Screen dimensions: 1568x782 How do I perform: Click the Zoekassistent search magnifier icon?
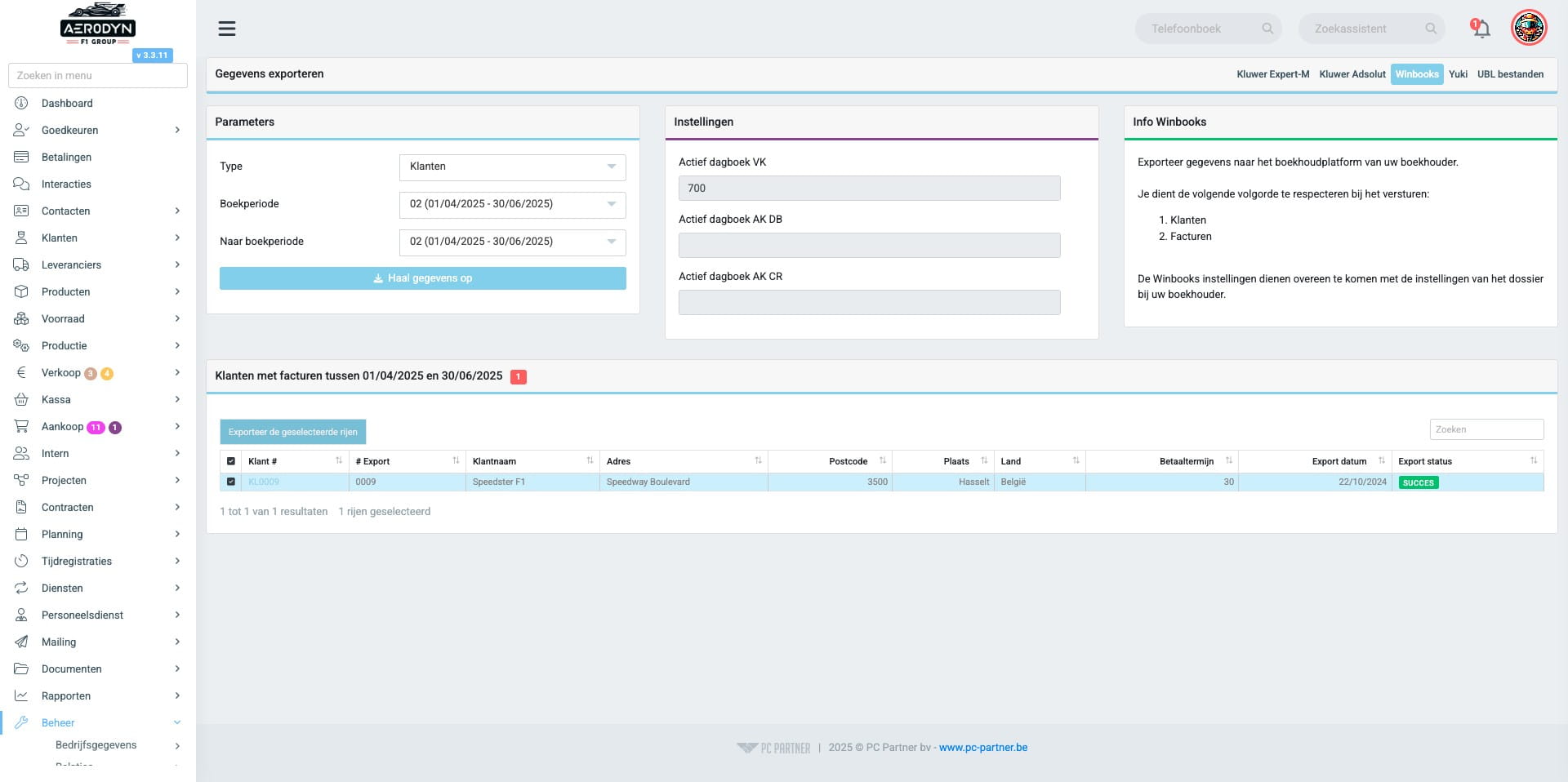pos(1431,29)
